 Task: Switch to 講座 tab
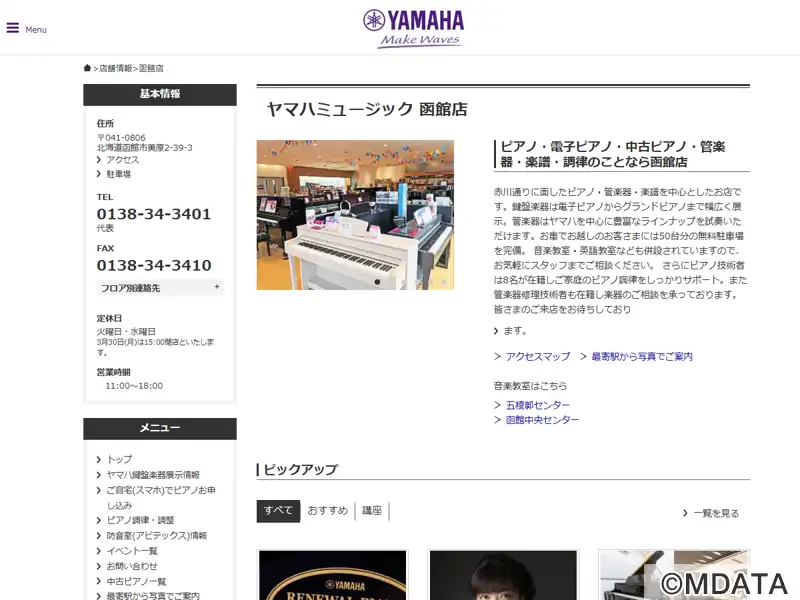372,511
